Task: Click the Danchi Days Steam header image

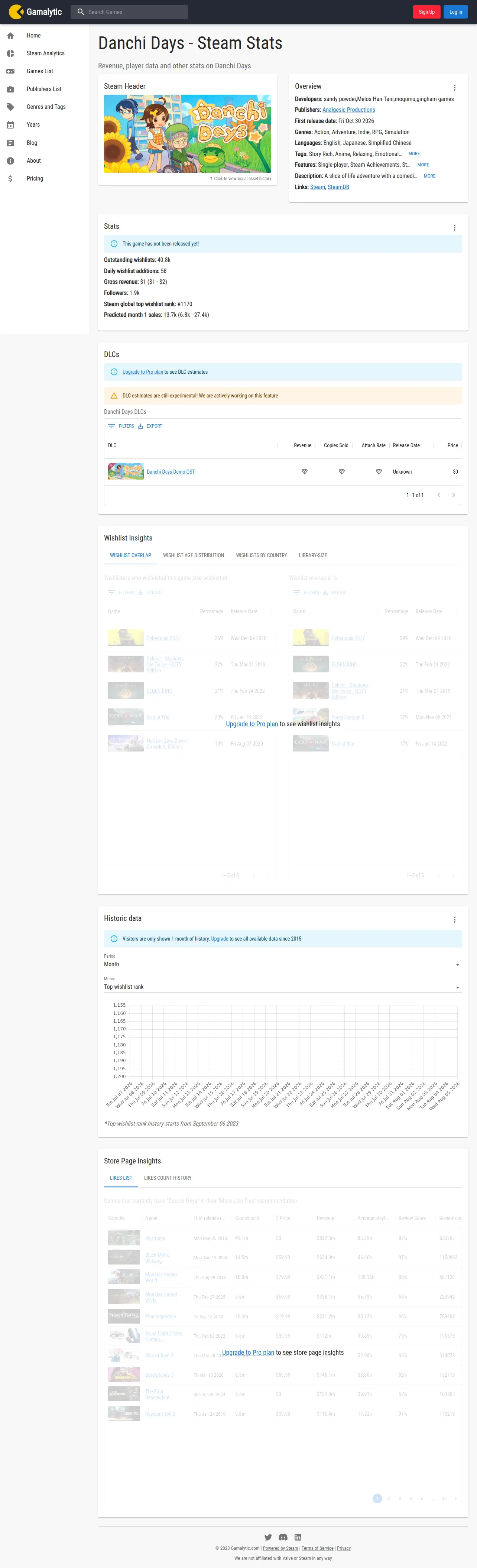Action: coord(187,134)
